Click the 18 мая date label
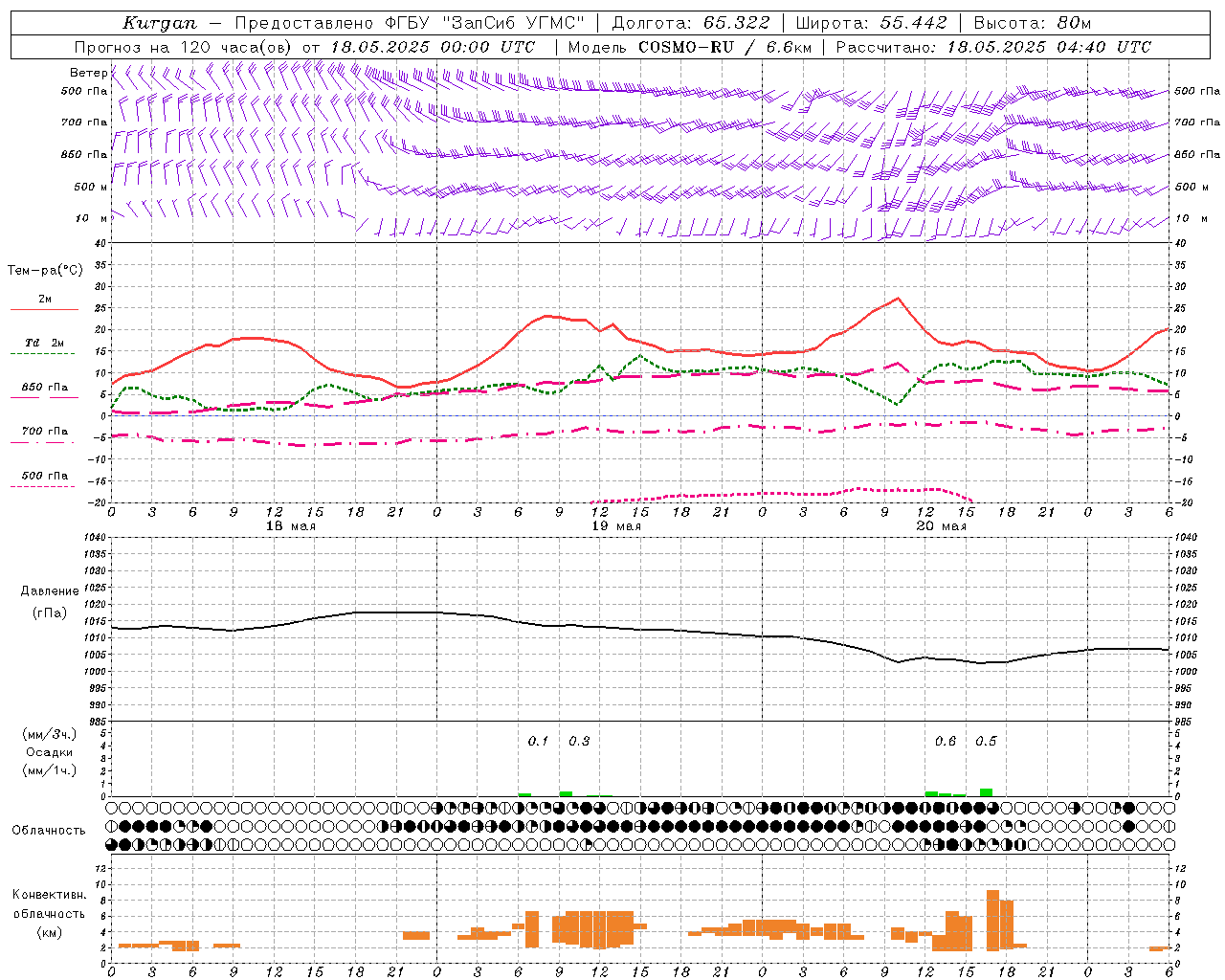 [x=291, y=526]
